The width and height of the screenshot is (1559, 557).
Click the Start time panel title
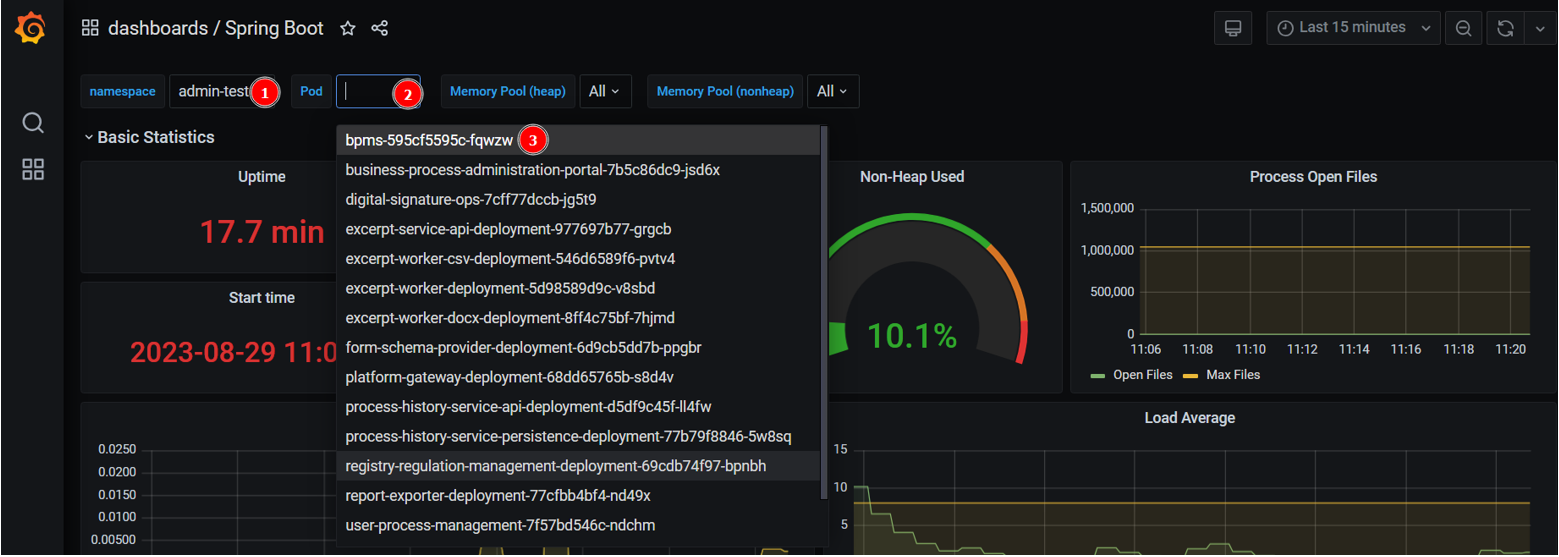[262, 298]
